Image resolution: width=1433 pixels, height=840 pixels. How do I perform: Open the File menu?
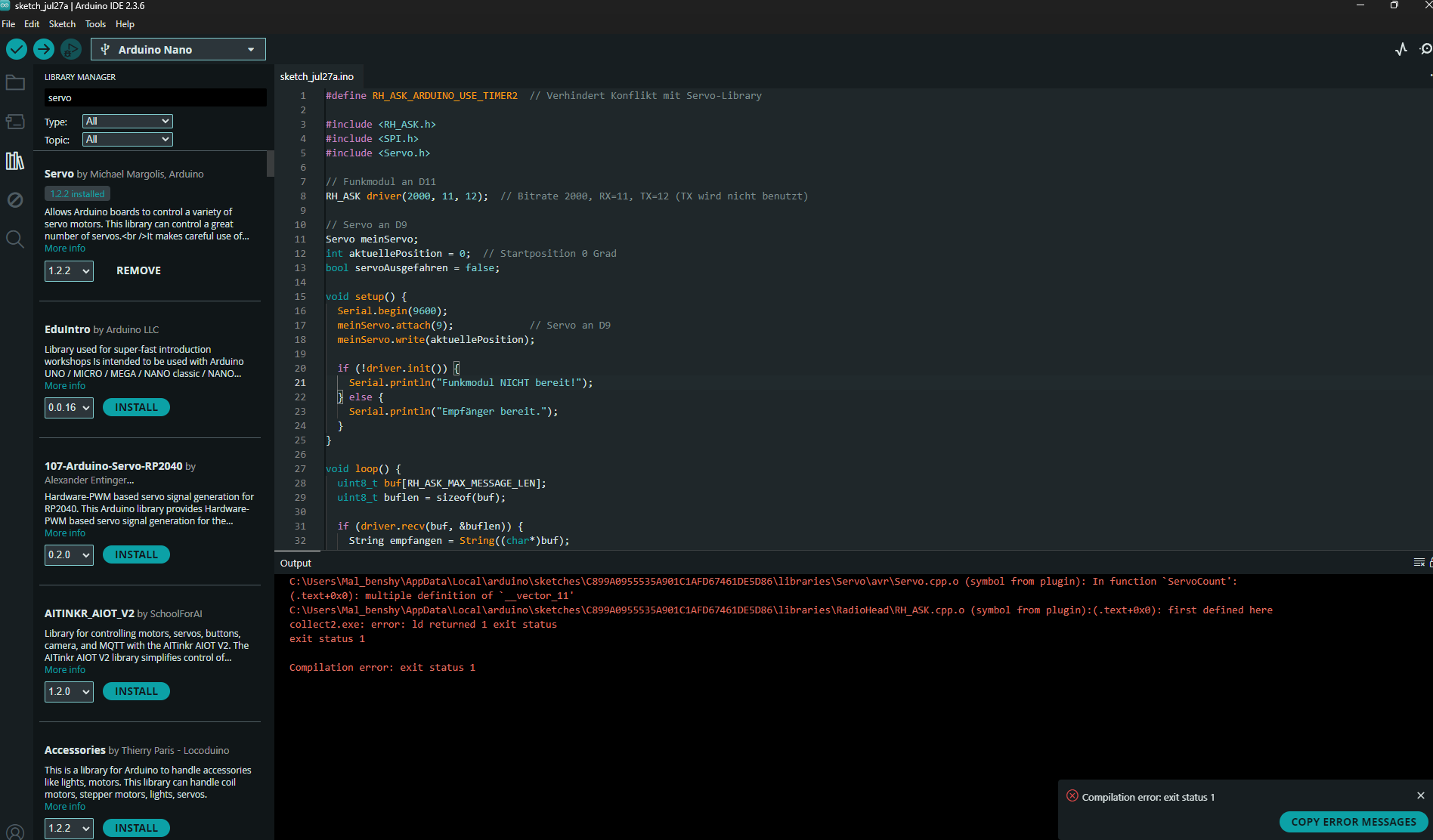click(8, 24)
